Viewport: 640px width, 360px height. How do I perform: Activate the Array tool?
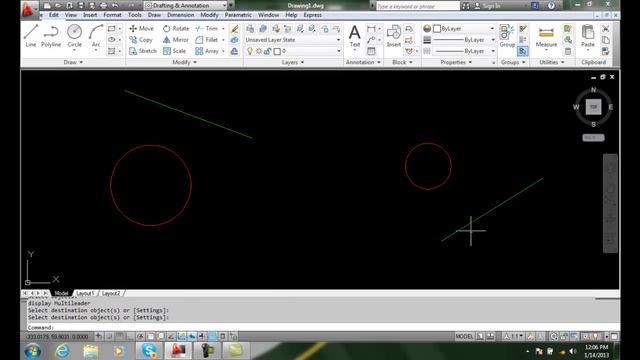click(x=207, y=51)
